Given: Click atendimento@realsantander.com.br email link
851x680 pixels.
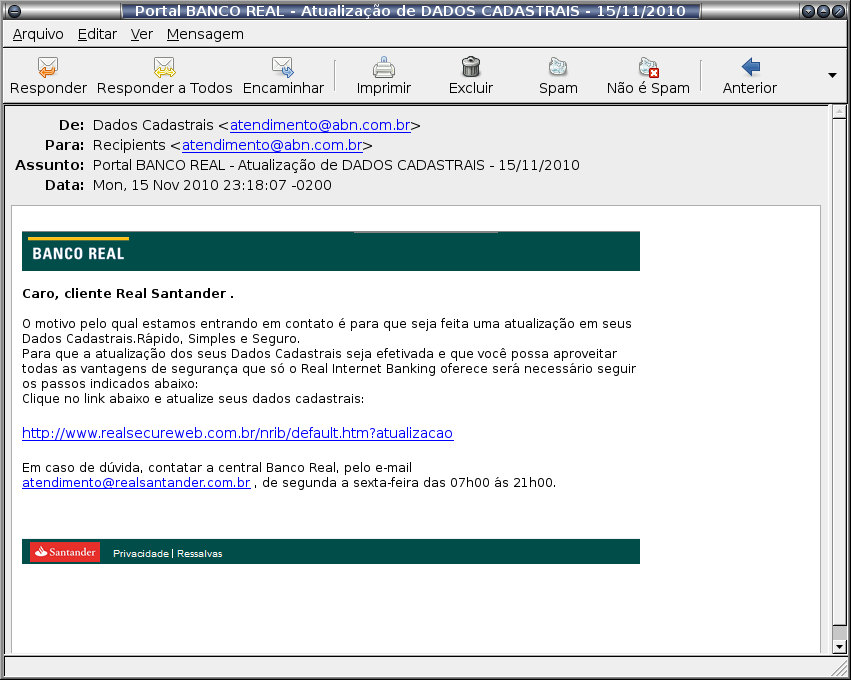Looking at the screenshot, I should [x=136, y=482].
